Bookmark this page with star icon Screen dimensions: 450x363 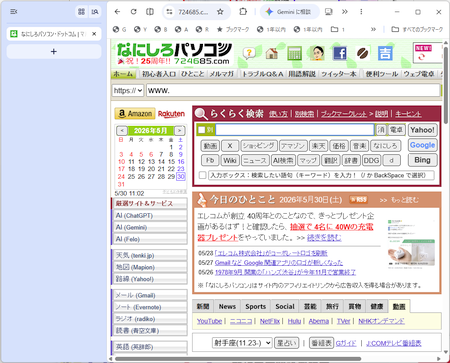(x=220, y=12)
